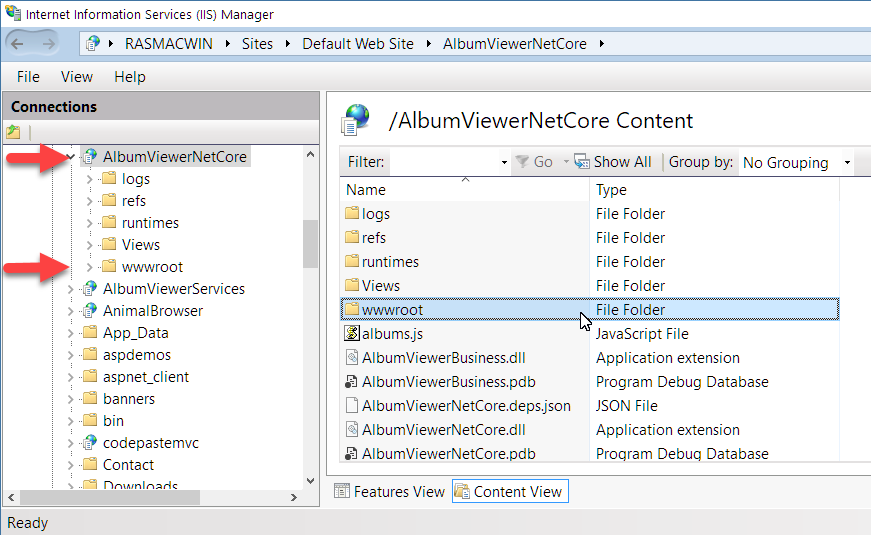Click the AlbumViewerServices application icon
The image size is (871, 535).
coord(90,288)
